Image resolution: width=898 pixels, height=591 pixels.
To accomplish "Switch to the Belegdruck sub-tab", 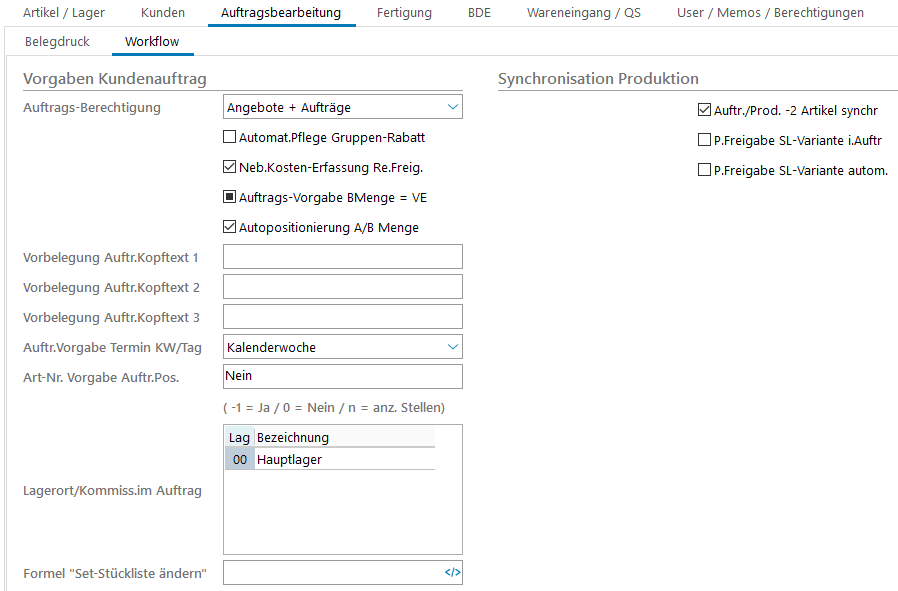I will pyautogui.click(x=57, y=42).
